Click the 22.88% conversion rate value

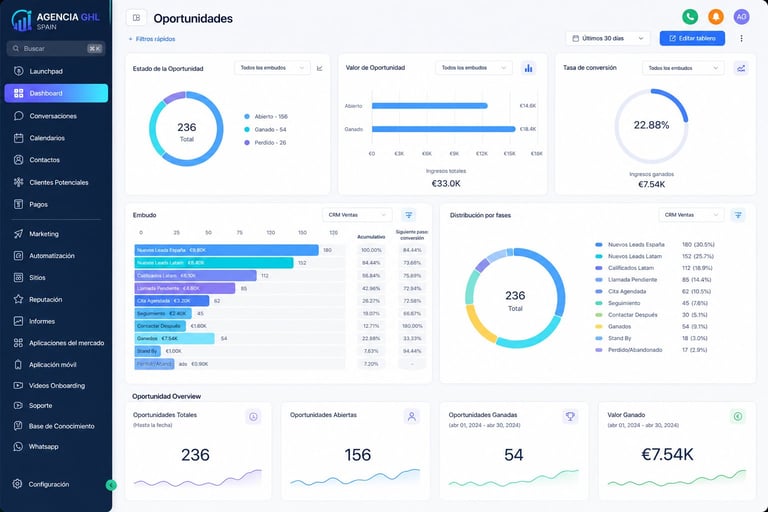point(651,125)
